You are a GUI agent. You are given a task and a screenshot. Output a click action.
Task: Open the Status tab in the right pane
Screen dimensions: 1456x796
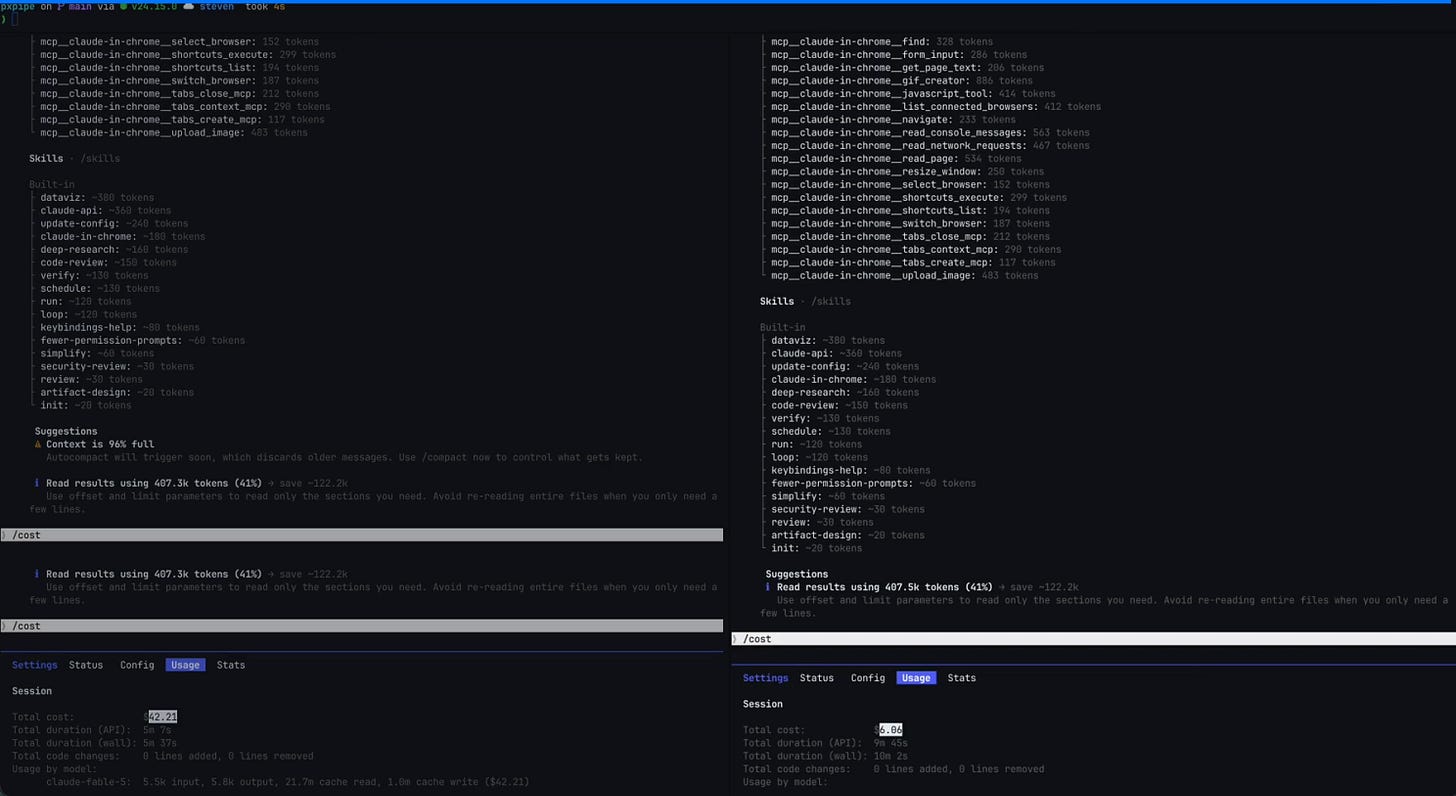point(817,678)
